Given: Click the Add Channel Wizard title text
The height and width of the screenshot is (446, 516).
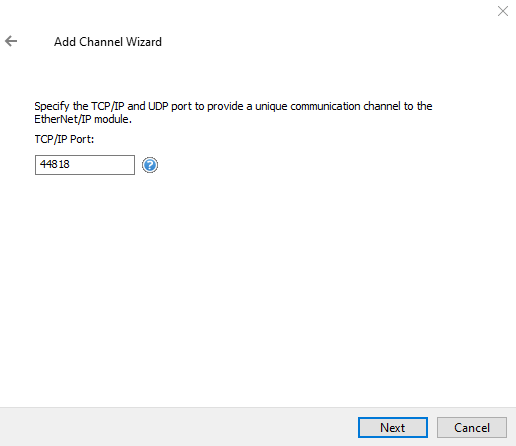Looking at the screenshot, I should click(x=108, y=42).
